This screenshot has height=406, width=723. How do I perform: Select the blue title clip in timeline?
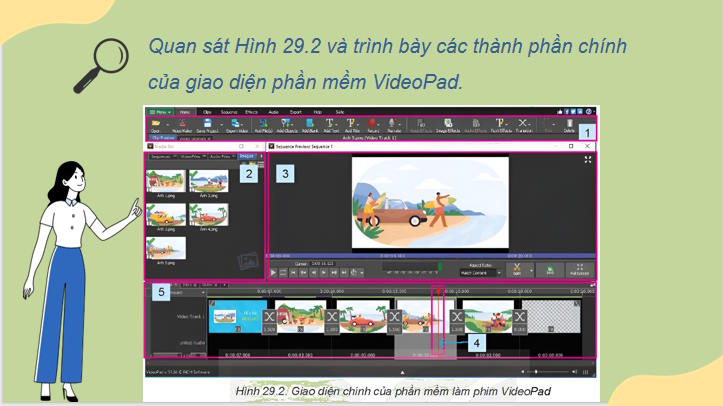click(236, 316)
